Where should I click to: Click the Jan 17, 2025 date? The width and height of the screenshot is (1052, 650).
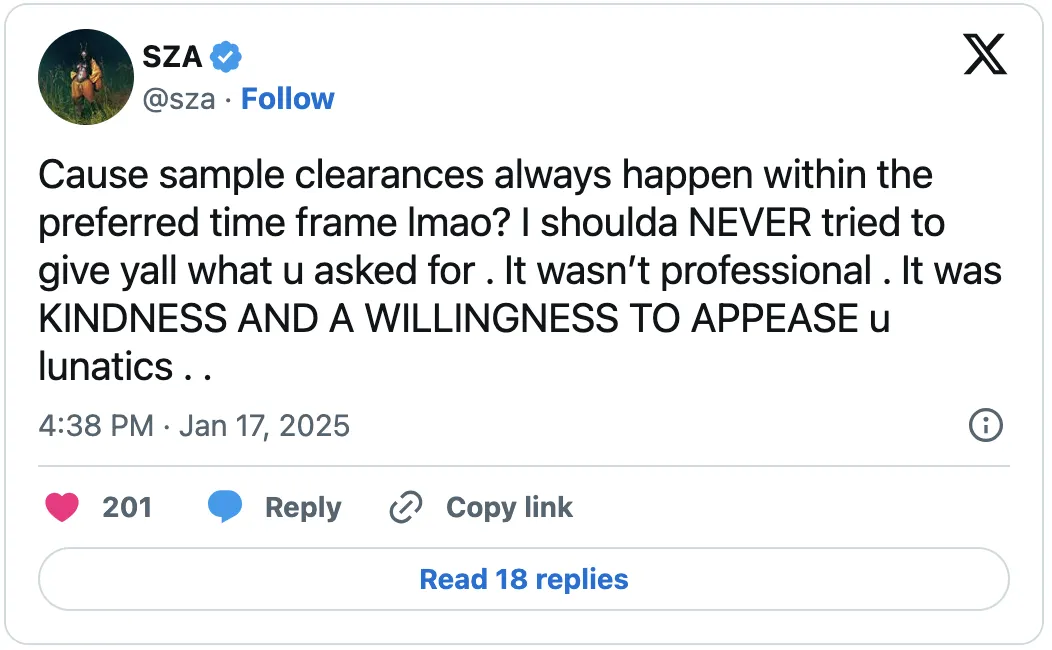point(265,426)
